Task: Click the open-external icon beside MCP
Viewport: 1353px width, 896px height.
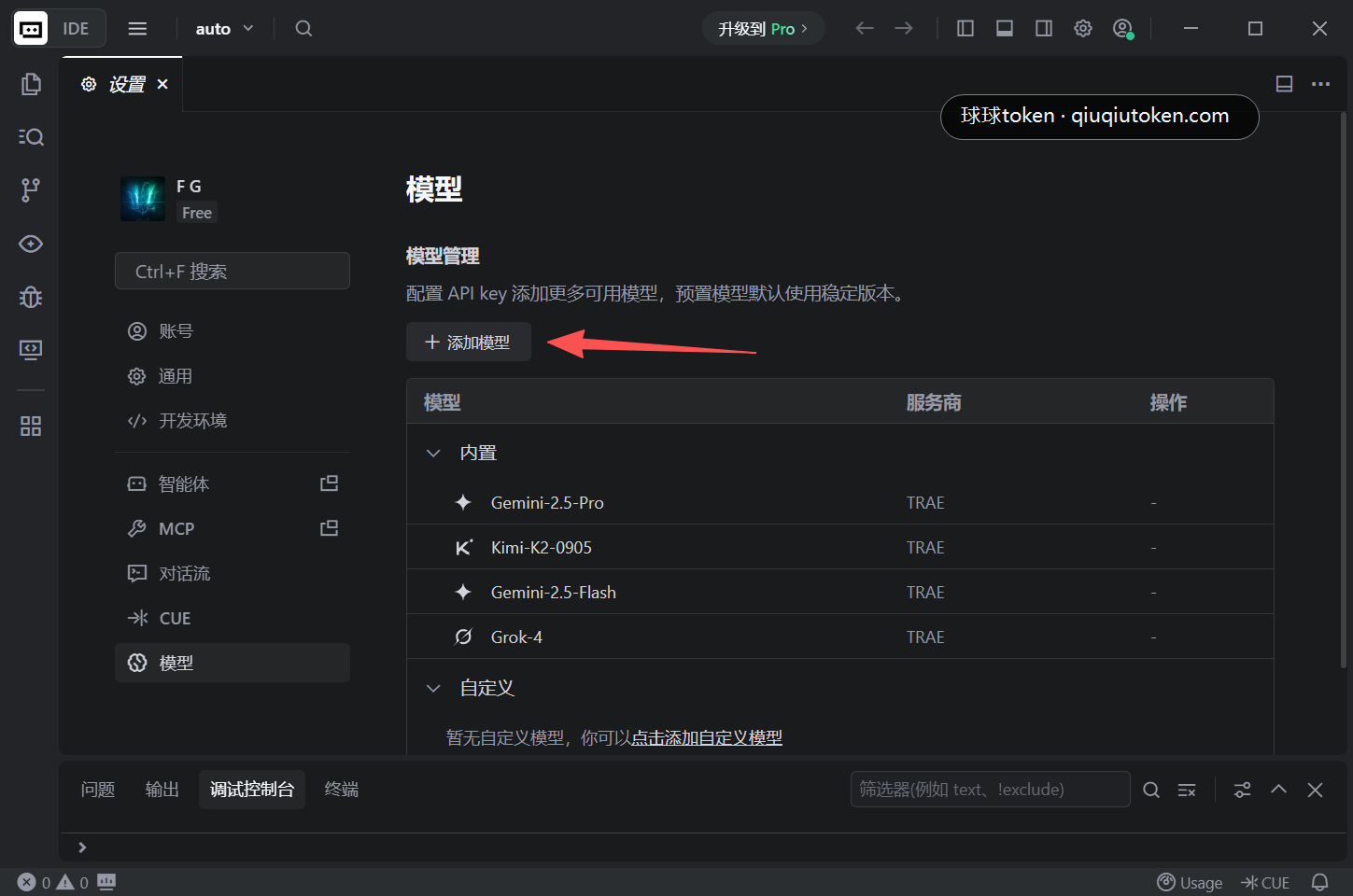Action: tap(330, 528)
